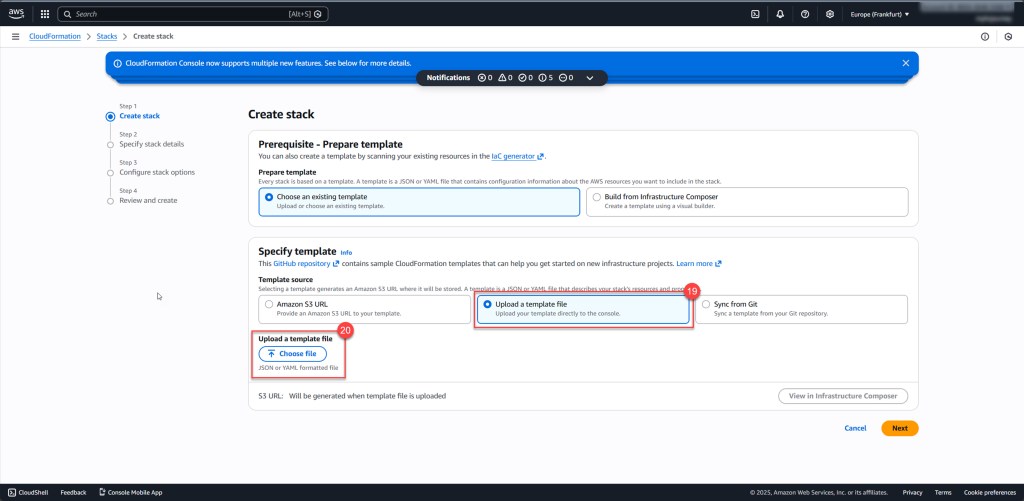
Task: Open the help question mark menu
Action: click(805, 14)
